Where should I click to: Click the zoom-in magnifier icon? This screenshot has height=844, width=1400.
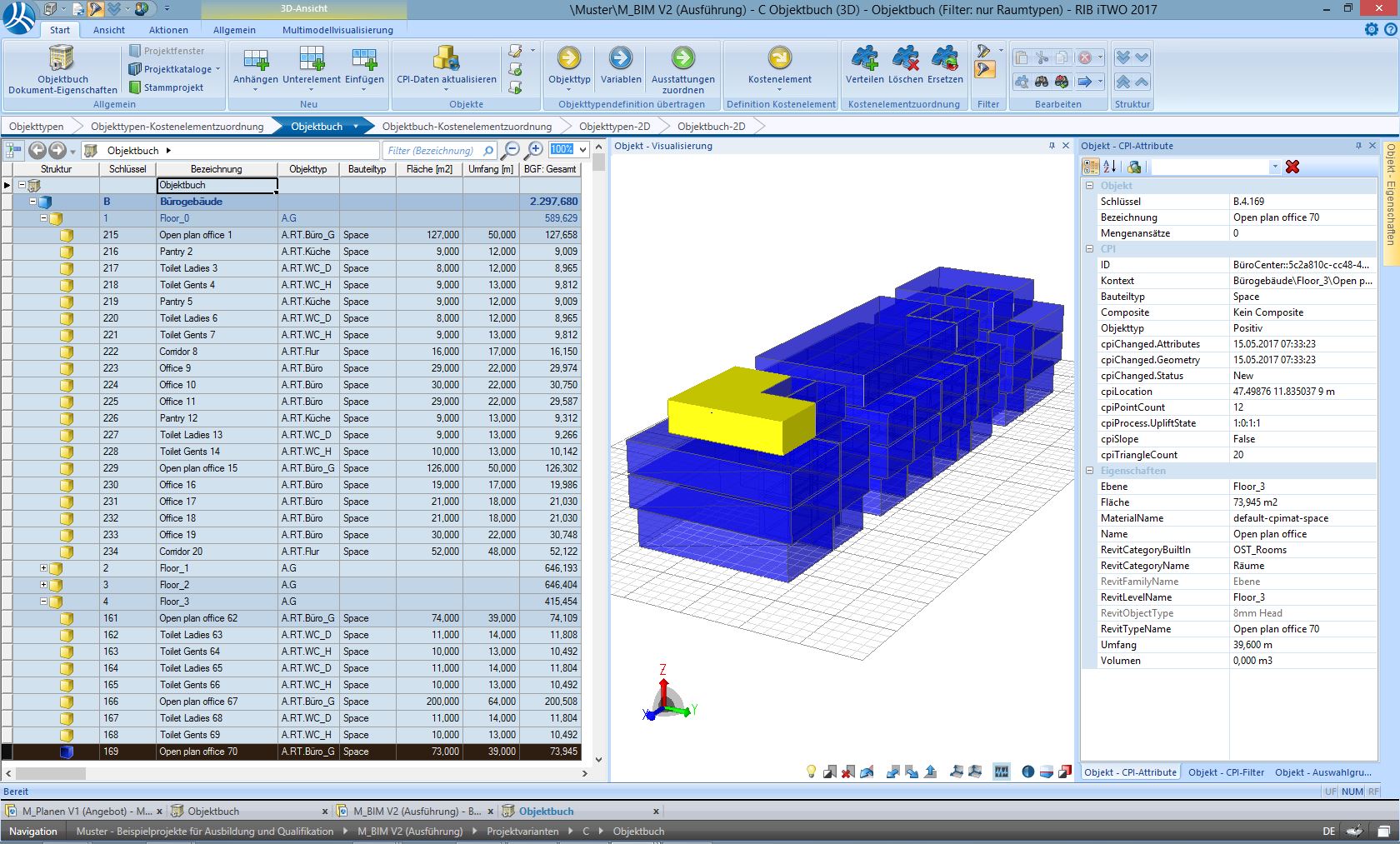pyautogui.click(x=534, y=150)
